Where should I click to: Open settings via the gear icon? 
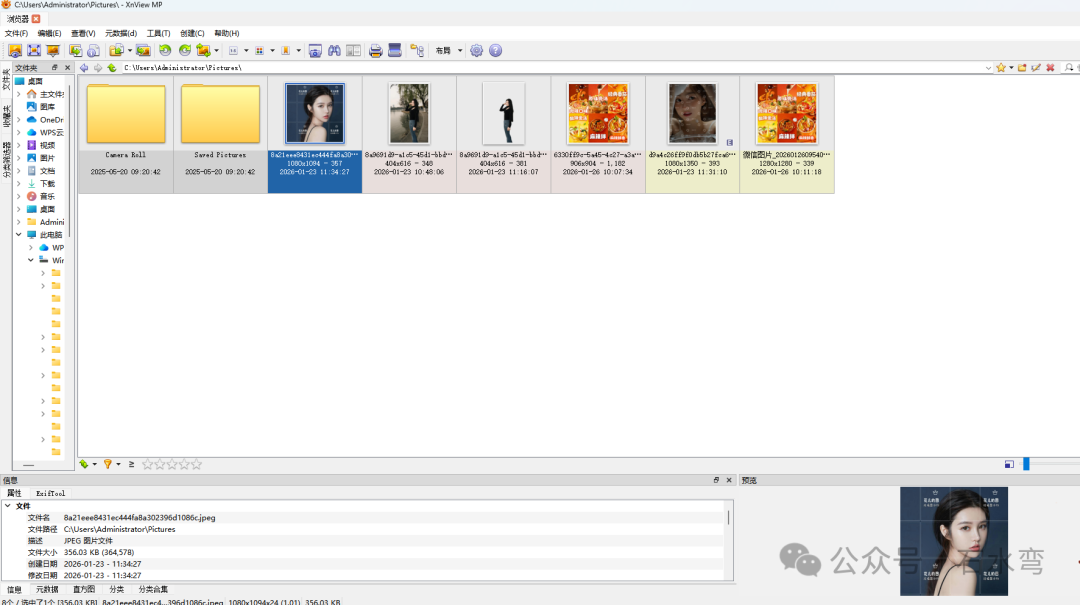[x=476, y=50]
